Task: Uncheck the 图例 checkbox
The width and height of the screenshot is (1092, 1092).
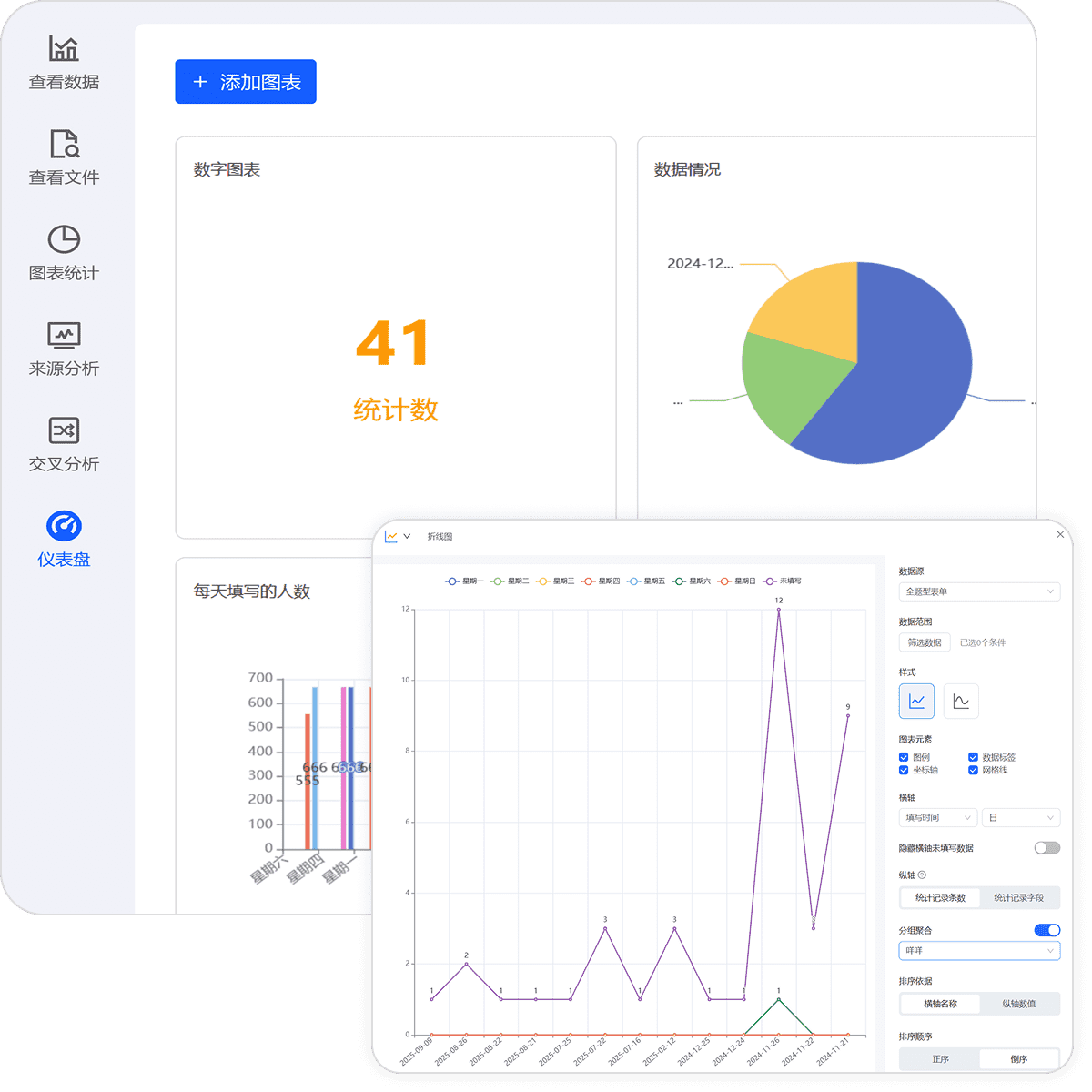Action: [904, 757]
